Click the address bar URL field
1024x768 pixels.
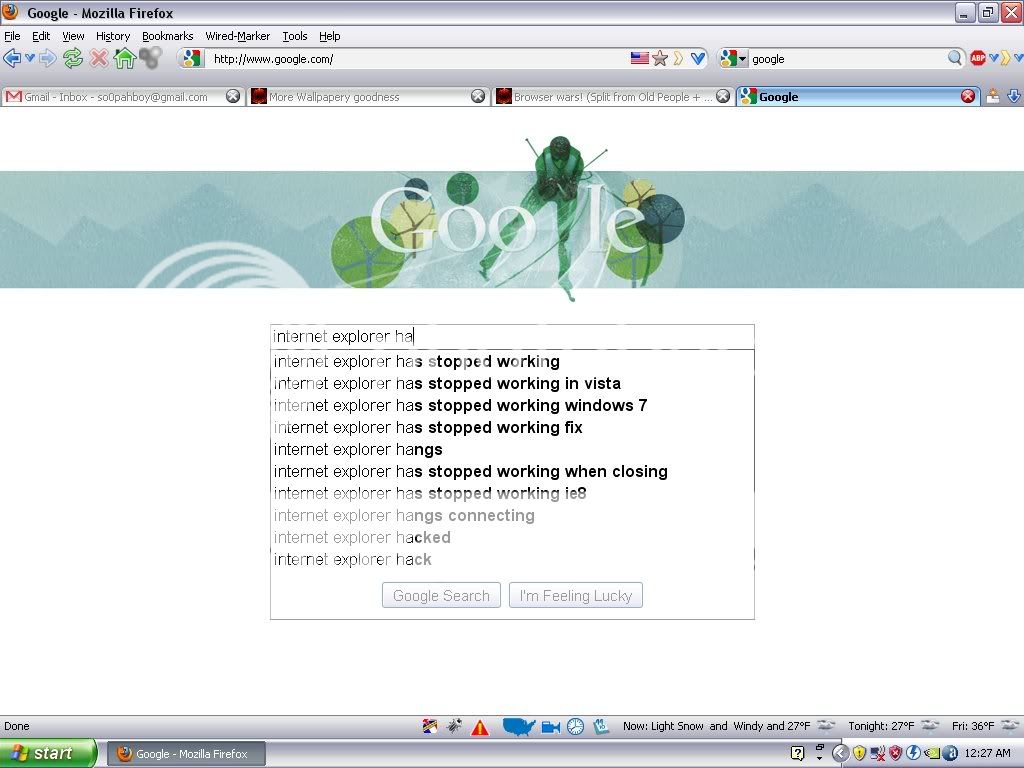coord(418,59)
